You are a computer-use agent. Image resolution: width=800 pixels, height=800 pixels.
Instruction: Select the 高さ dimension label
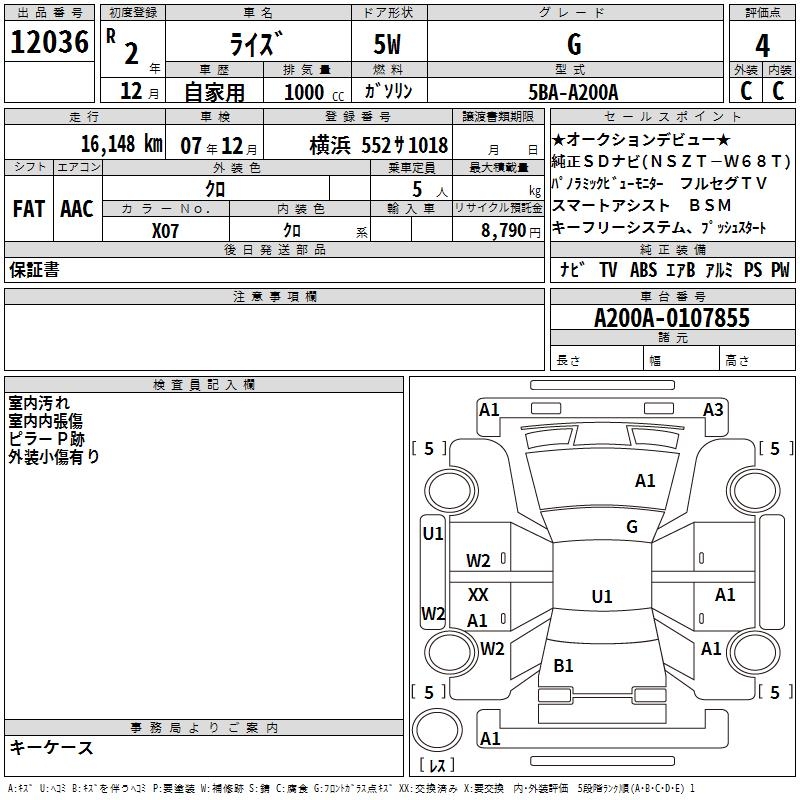point(737,360)
